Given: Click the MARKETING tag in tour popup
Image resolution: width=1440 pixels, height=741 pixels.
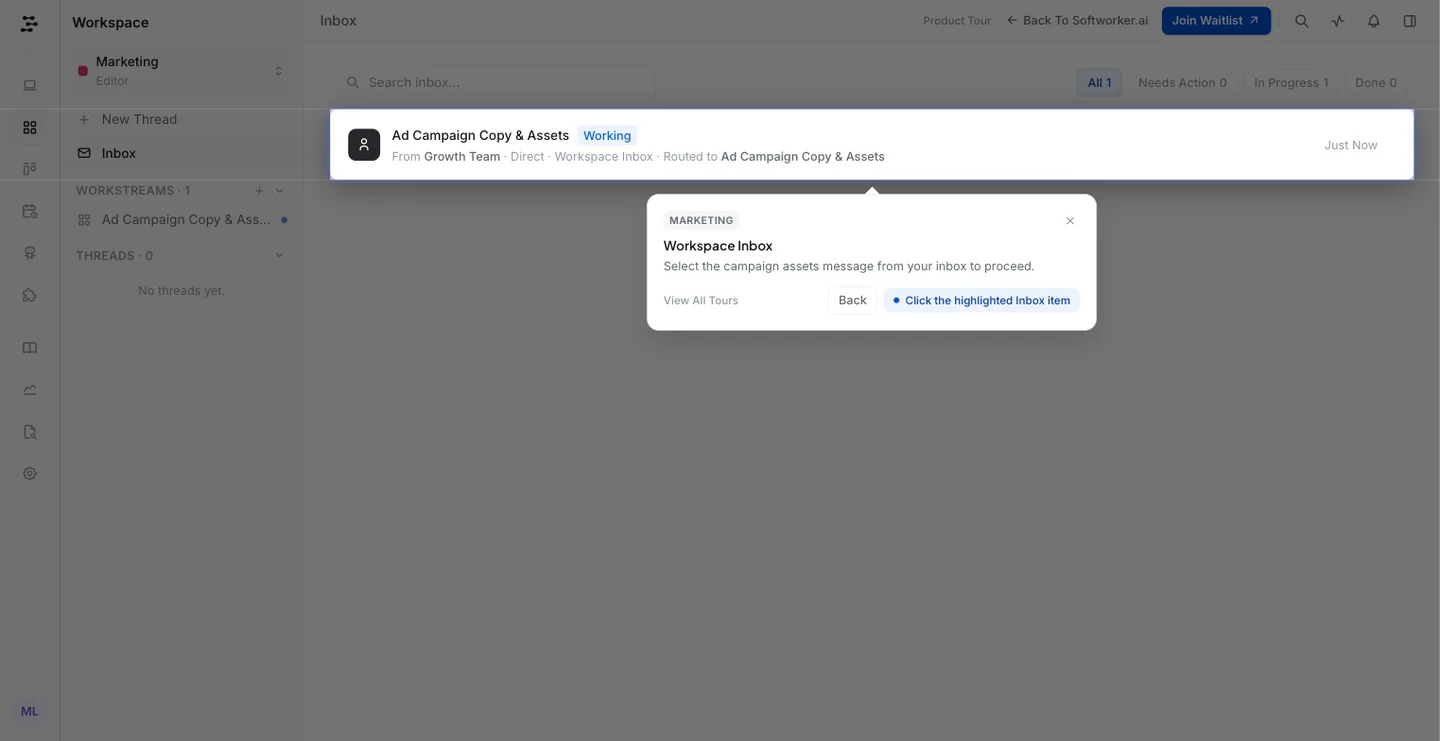Looking at the screenshot, I should coord(701,221).
